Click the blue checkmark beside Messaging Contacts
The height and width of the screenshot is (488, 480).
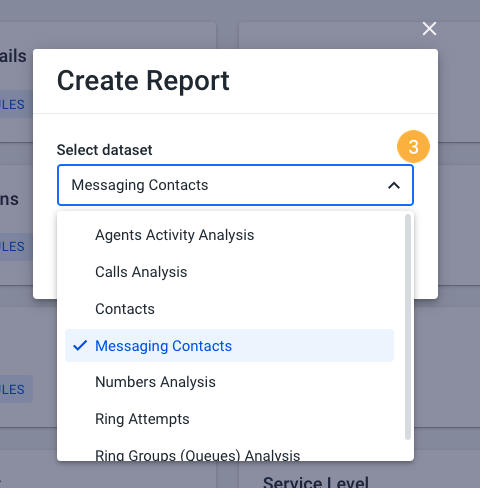(x=80, y=346)
